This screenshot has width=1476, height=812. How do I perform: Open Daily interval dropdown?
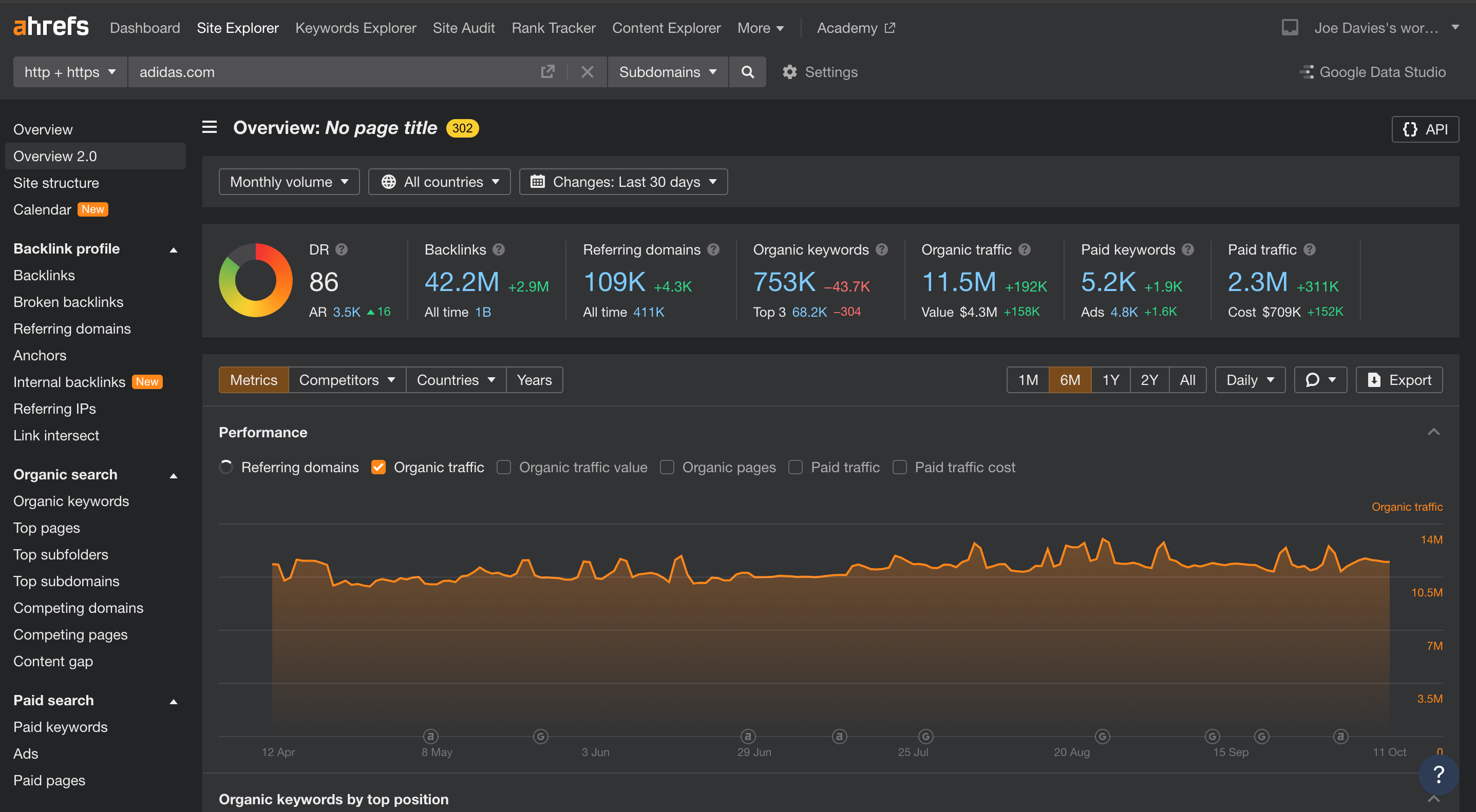(1250, 380)
